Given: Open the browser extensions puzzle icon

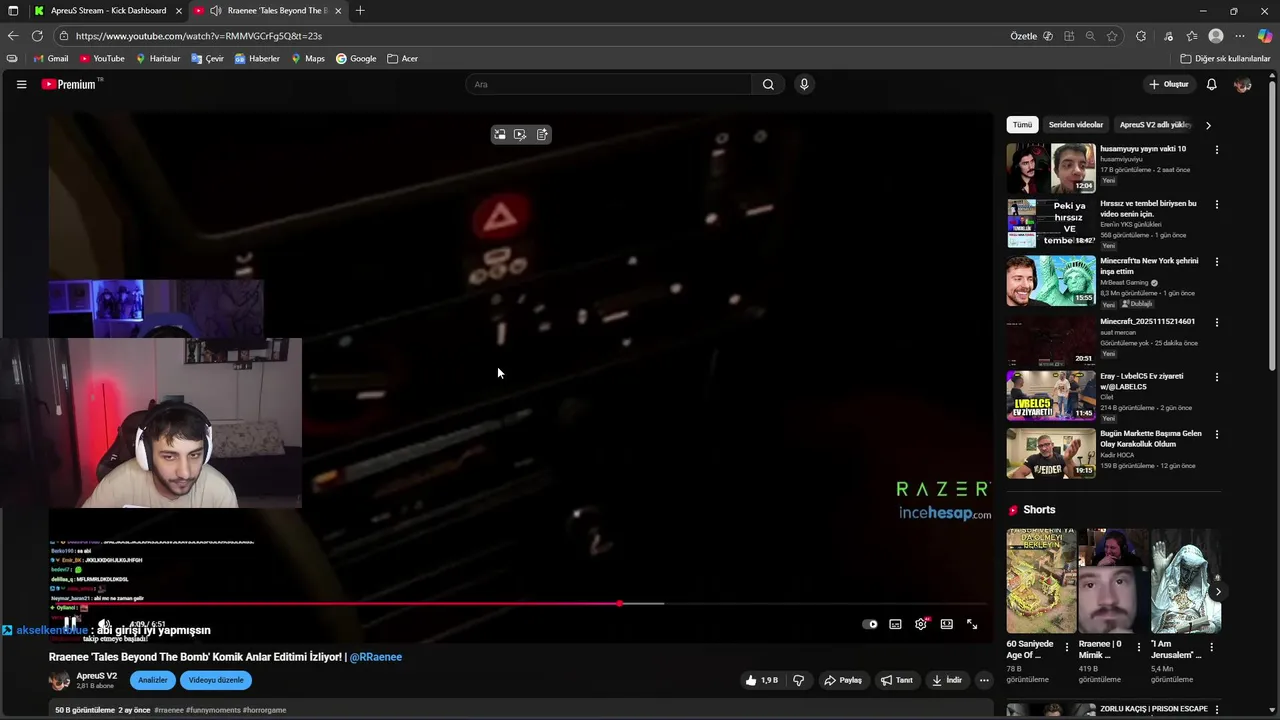Looking at the screenshot, I should pyautogui.click(x=1141, y=36).
